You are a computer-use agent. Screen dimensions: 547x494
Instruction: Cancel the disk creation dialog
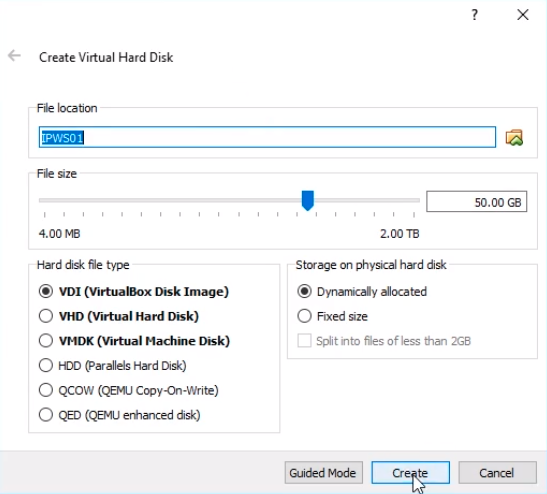pyautogui.click(x=497, y=473)
